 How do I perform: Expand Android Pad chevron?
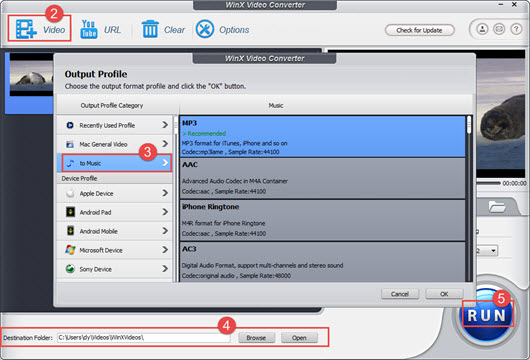tap(165, 212)
